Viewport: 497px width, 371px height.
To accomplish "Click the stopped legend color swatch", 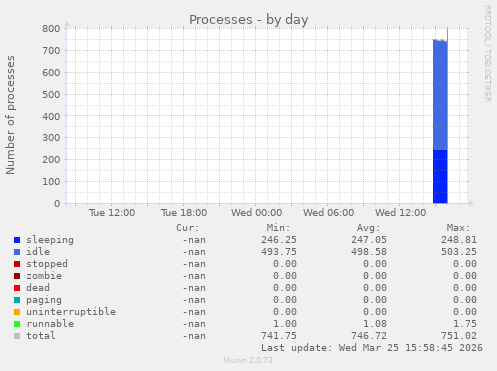I will point(17,264).
